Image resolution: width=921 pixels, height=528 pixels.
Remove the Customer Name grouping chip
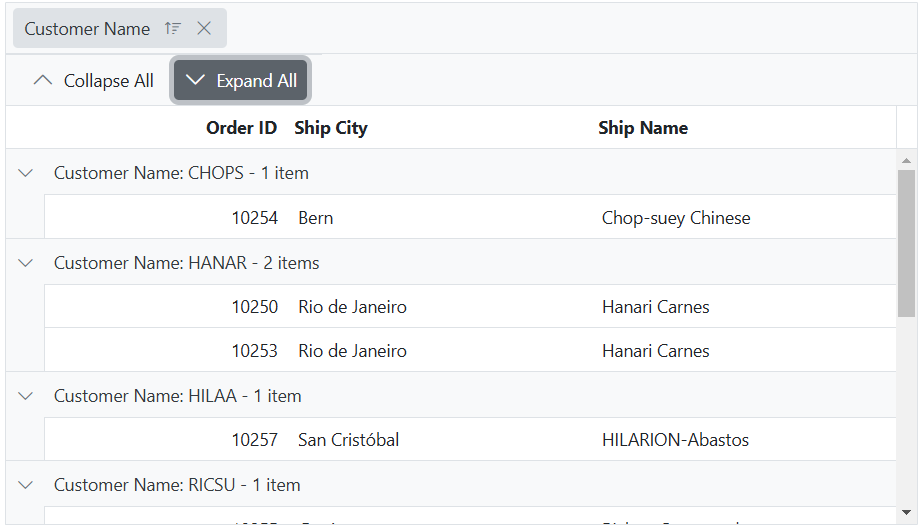204,29
